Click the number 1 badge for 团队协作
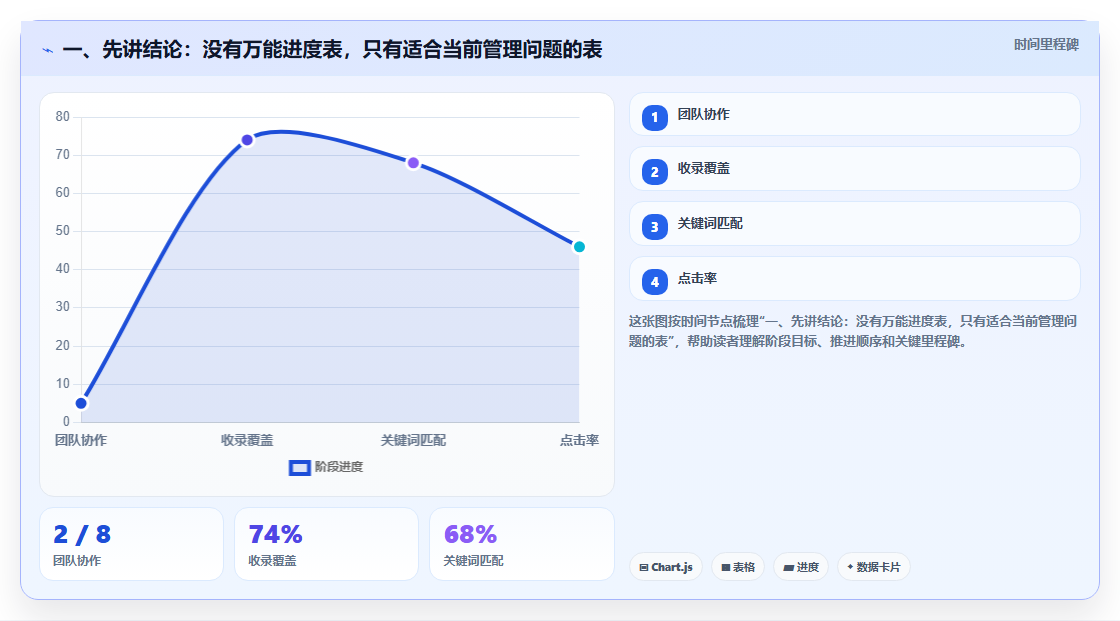Image resolution: width=1120 pixels, height=621 pixels. click(x=654, y=117)
